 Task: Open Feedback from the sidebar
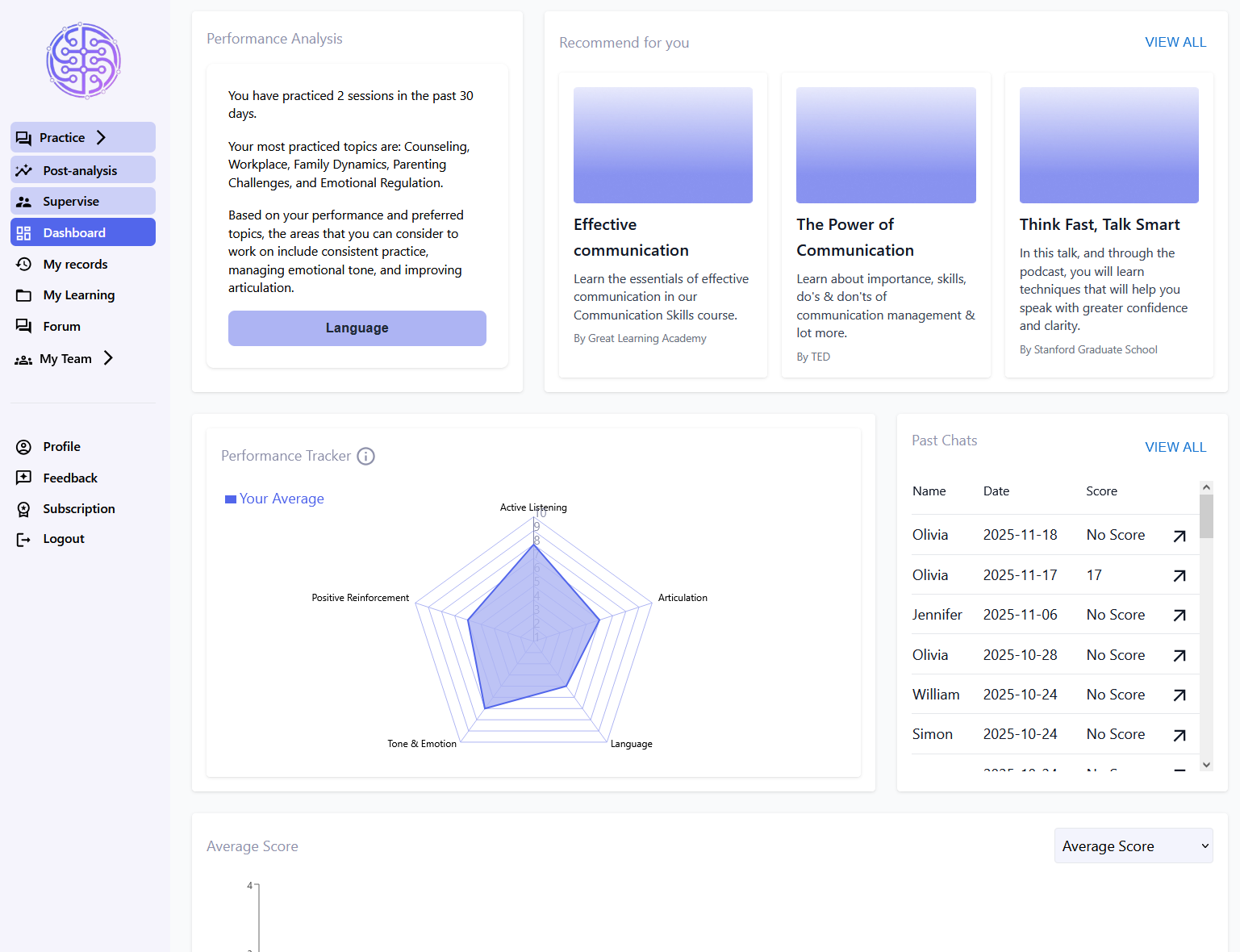69,478
